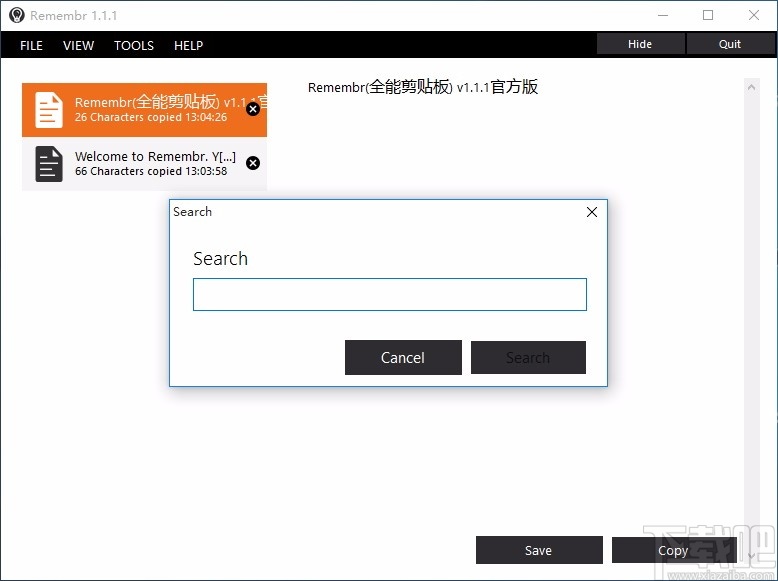The width and height of the screenshot is (778, 581).
Task: Open the HELP menu
Action: tap(189, 46)
